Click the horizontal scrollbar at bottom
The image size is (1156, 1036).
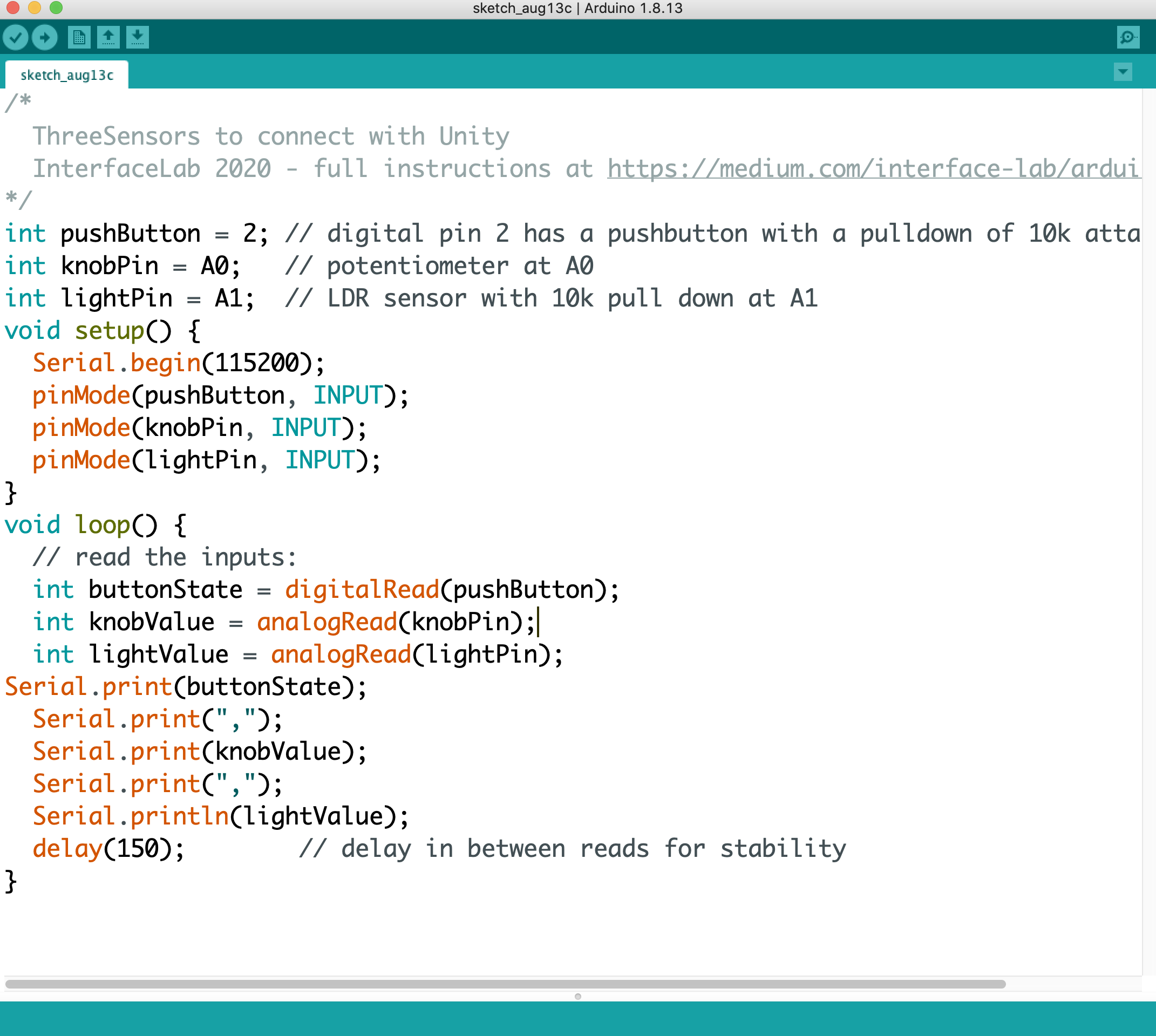tap(505, 984)
